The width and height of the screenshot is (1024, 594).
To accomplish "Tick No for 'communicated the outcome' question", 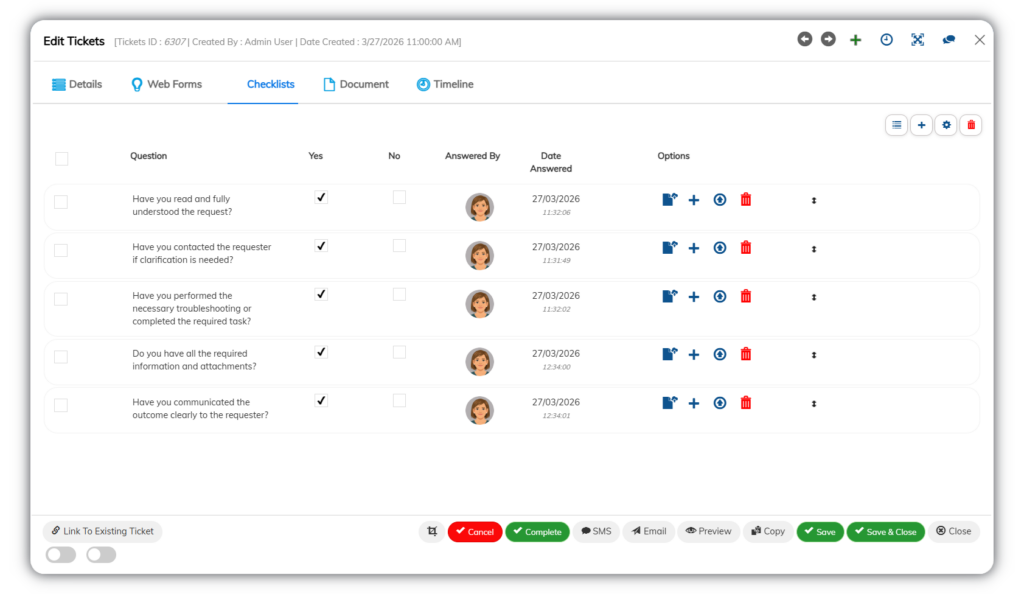I will click(399, 400).
